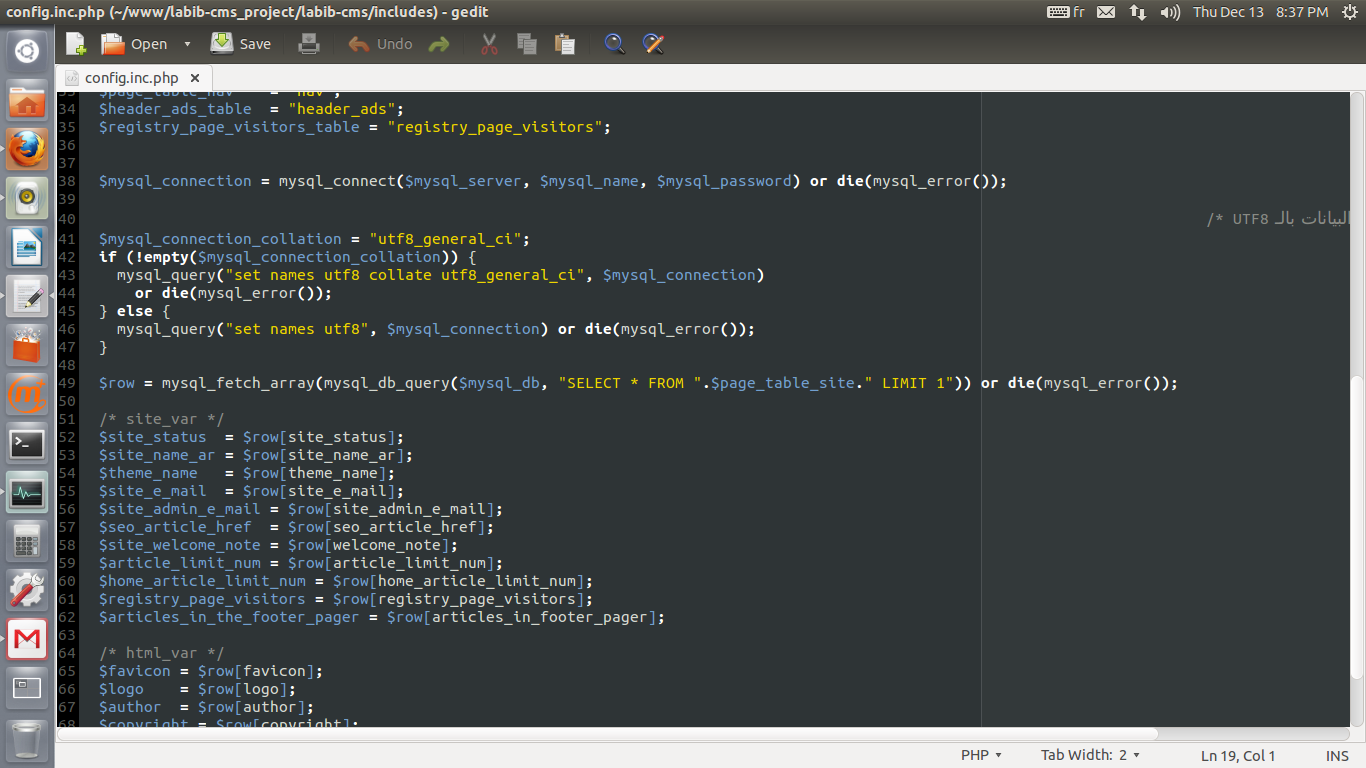Click the /* site_var */ comment
Viewport: 1366px width, 768px height.
pyautogui.click(x=161, y=419)
